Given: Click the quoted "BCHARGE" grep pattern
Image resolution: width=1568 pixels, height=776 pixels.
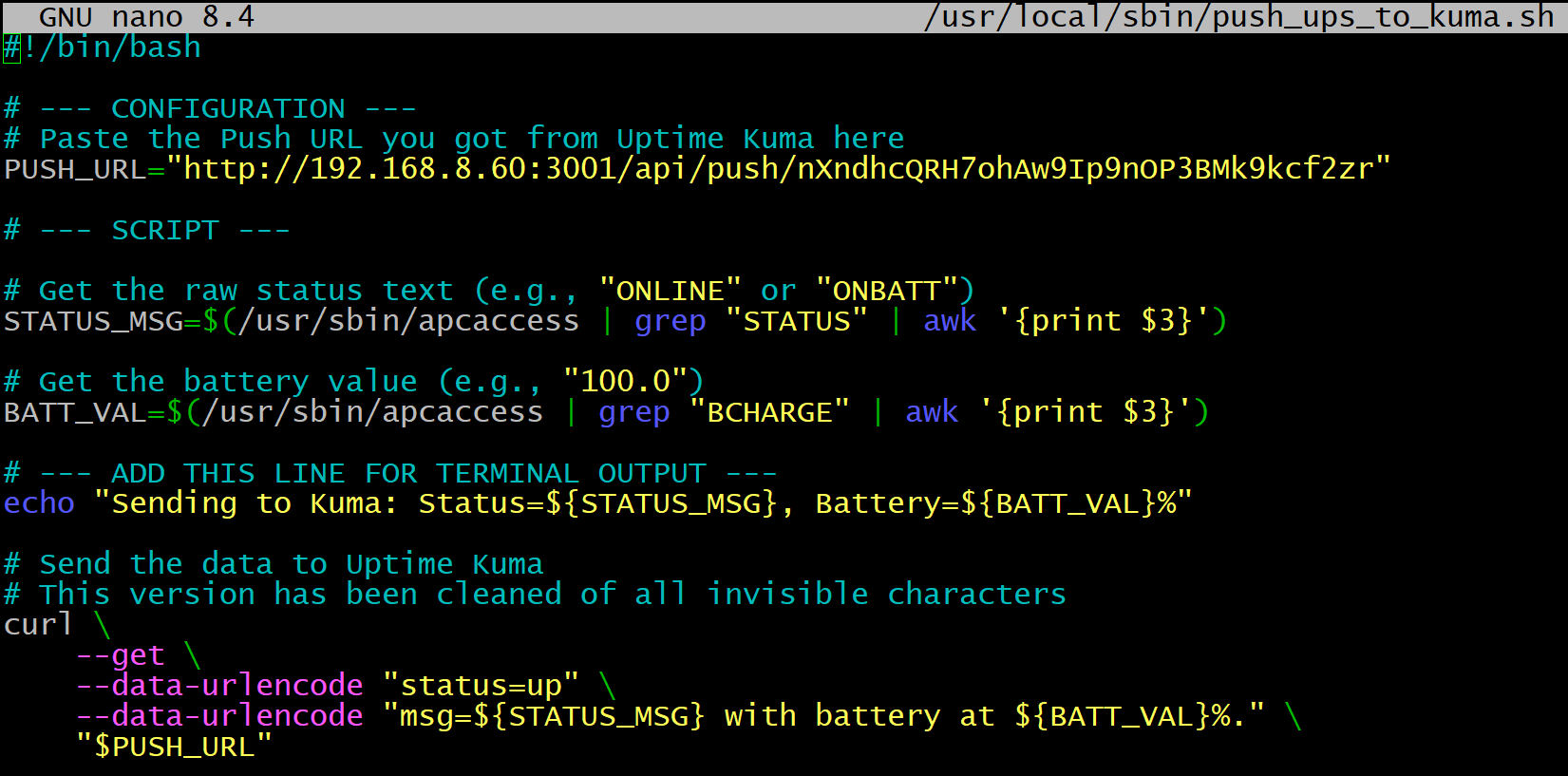Looking at the screenshot, I should (x=769, y=412).
